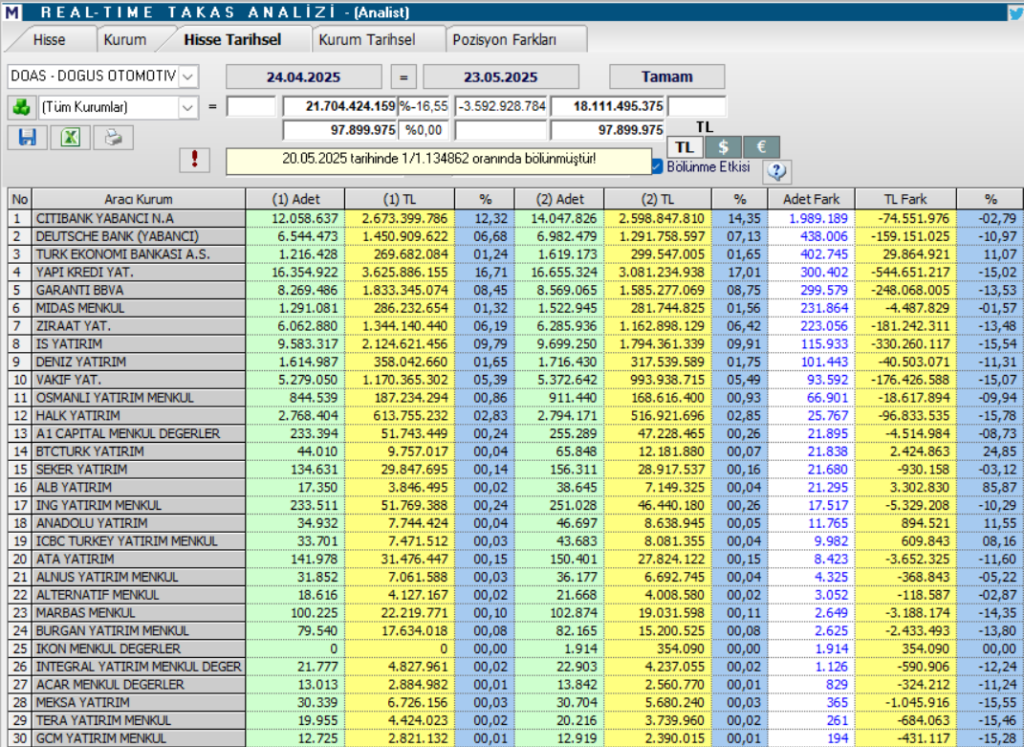Click the Twitter bird icon
1024x747 pixels.
pyautogui.click(x=1014, y=12)
